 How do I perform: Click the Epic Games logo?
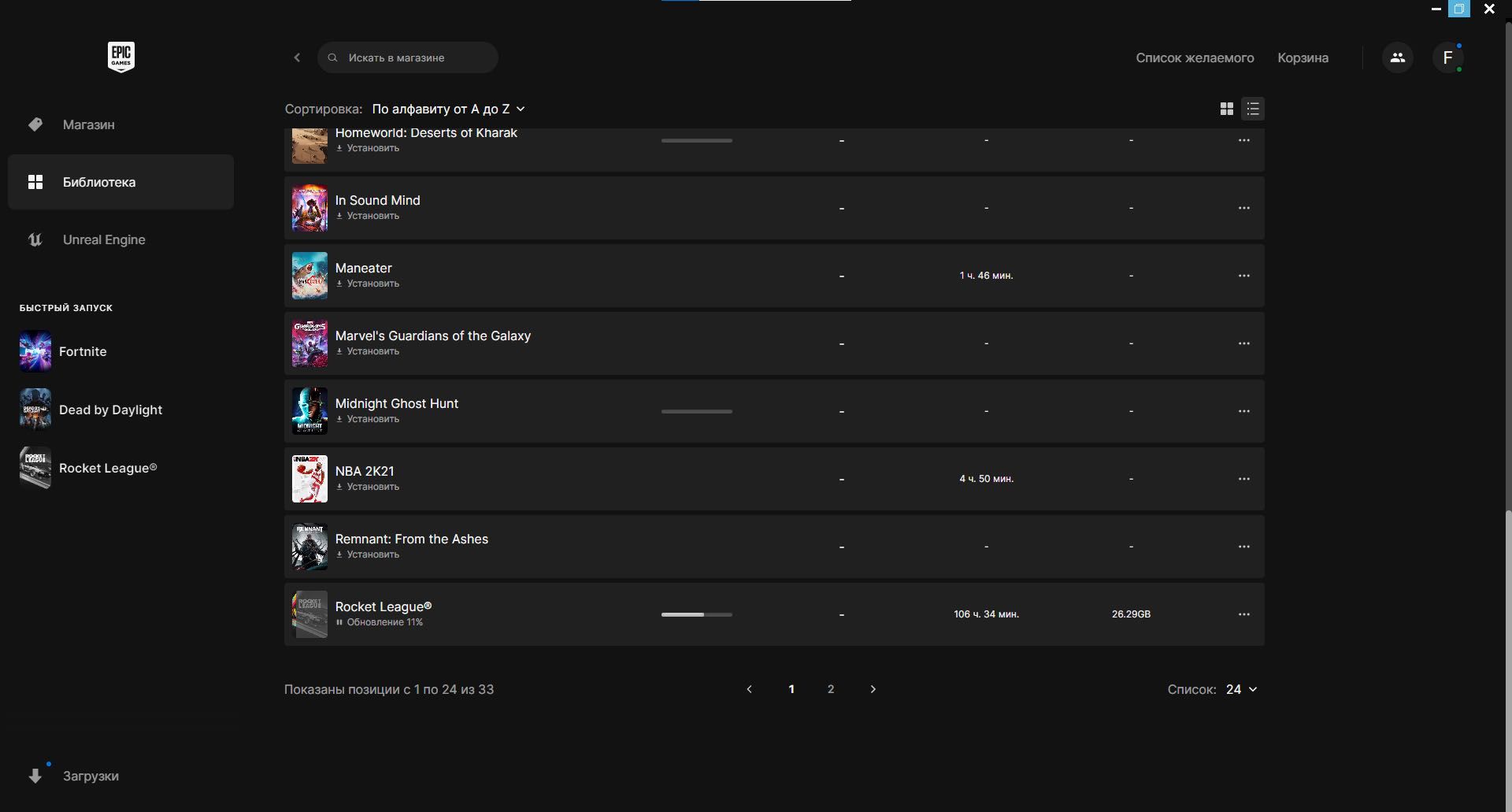point(121,57)
